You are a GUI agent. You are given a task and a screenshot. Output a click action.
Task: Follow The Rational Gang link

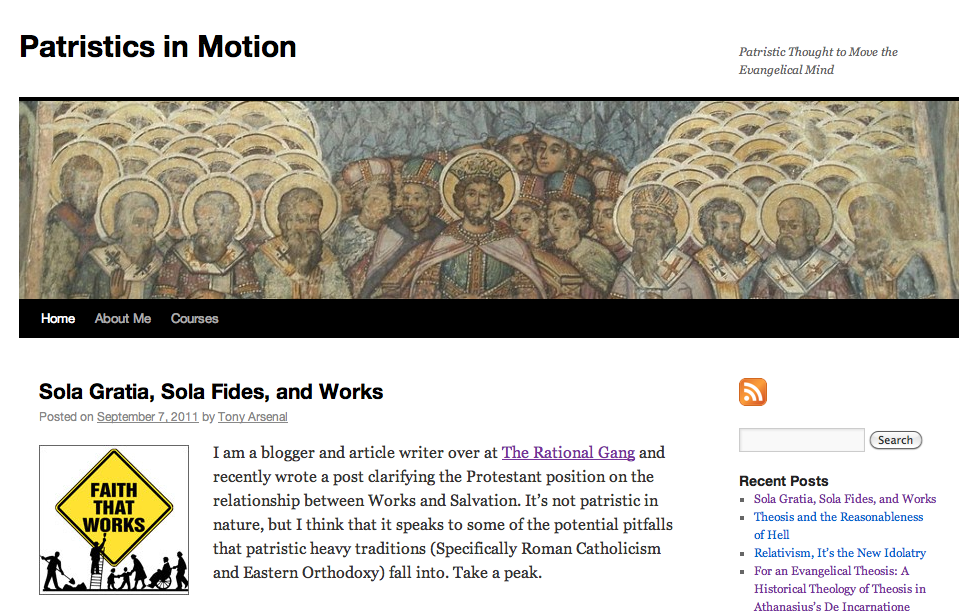point(568,453)
